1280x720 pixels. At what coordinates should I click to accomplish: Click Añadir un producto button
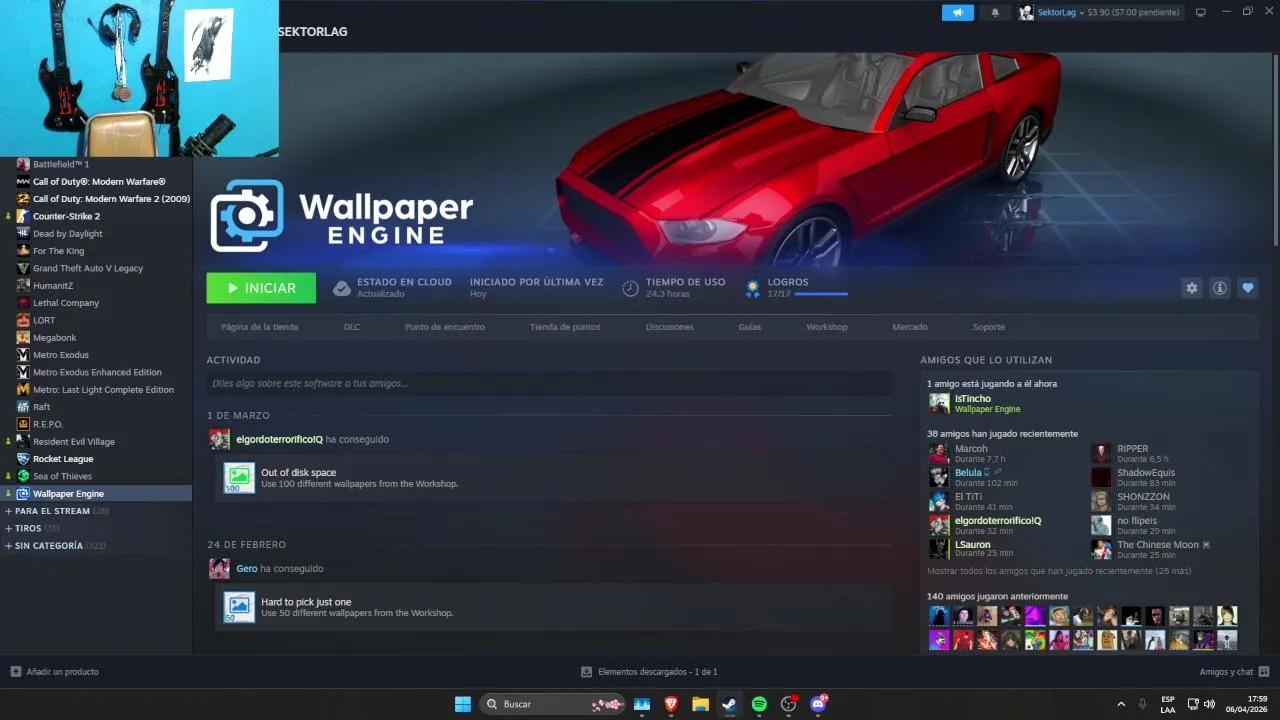[55, 672]
